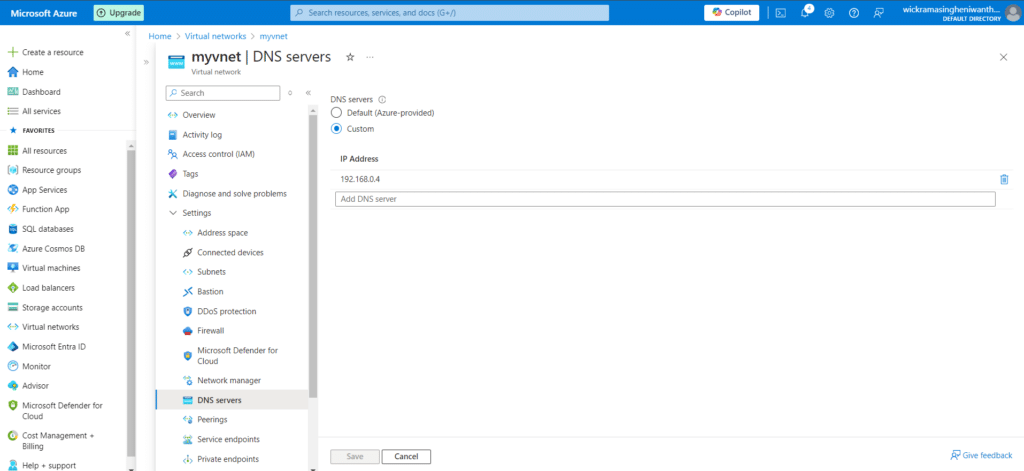Click the Virtual networks breadcrumb link
This screenshot has width=1024, height=471.
210,35
